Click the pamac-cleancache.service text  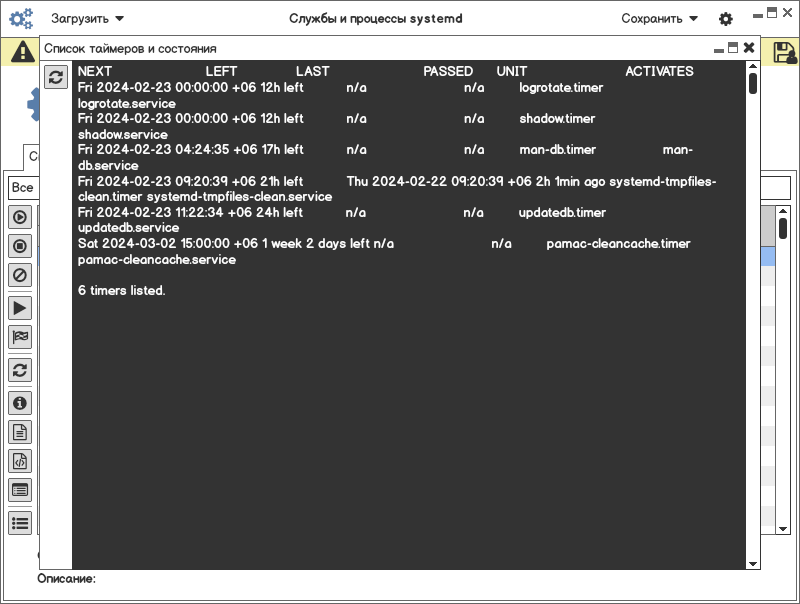(157, 260)
